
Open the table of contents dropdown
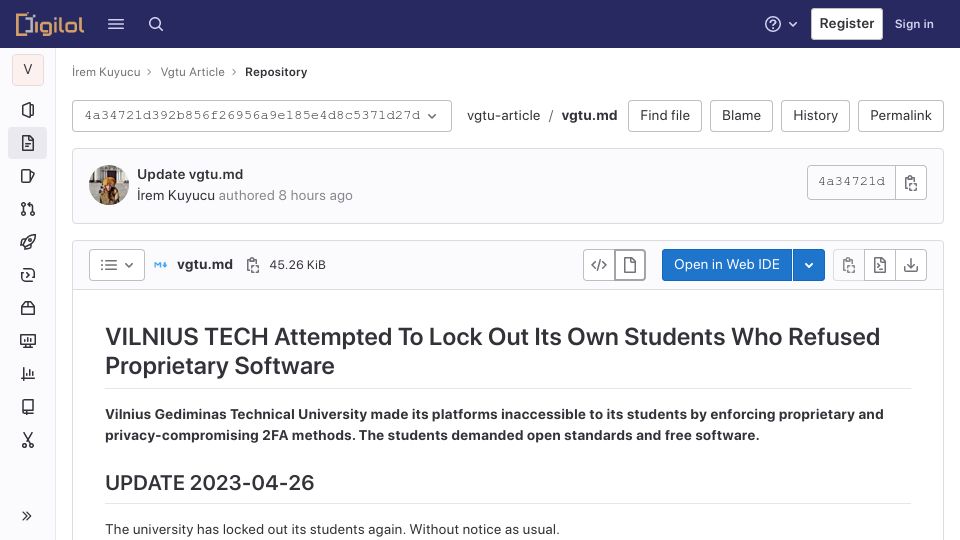pyautogui.click(x=117, y=265)
